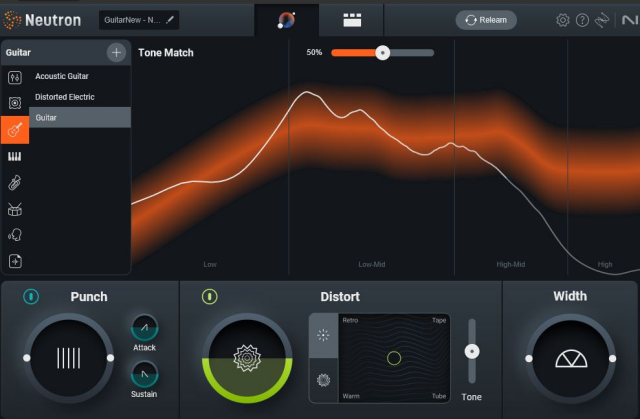
Task: Select the brass/saxophone category icon
Action: pos(15,183)
